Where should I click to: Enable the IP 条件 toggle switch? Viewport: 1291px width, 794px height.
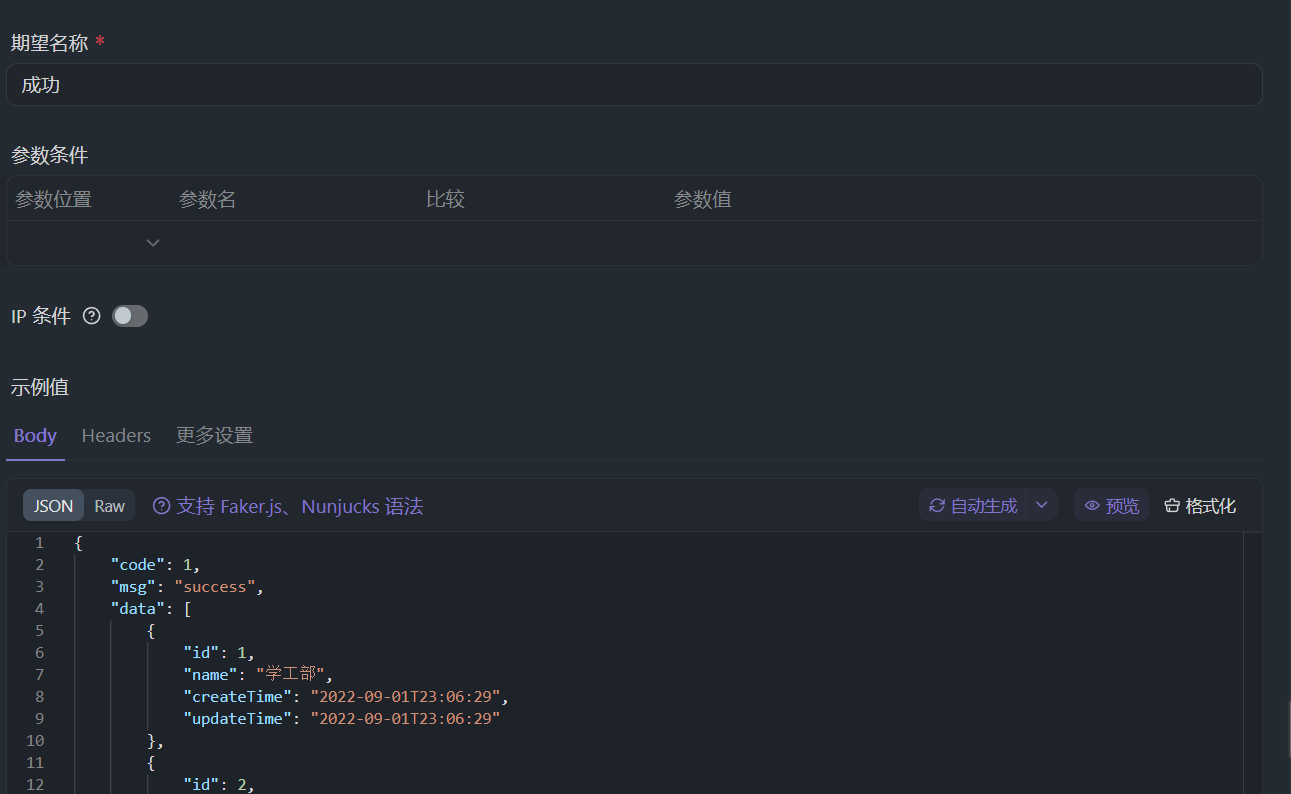pyautogui.click(x=130, y=316)
